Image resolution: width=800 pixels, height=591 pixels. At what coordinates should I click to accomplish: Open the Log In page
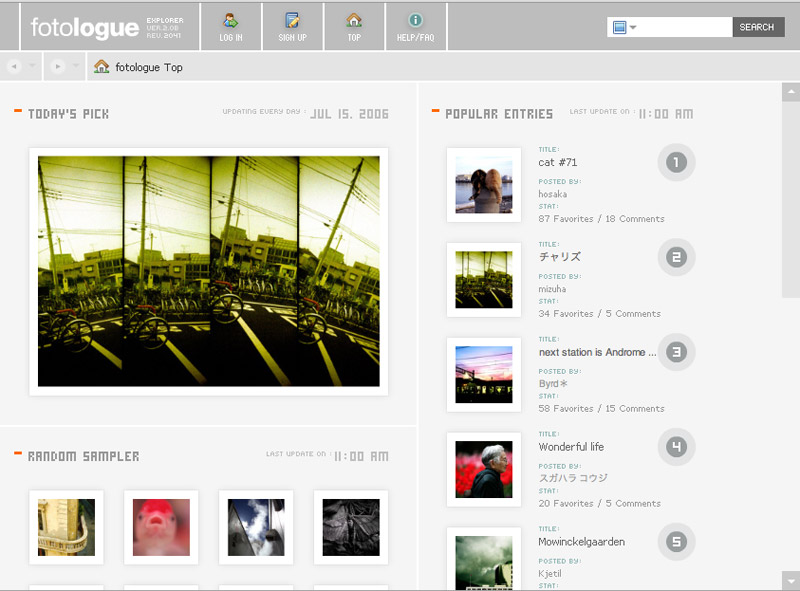pyautogui.click(x=231, y=27)
